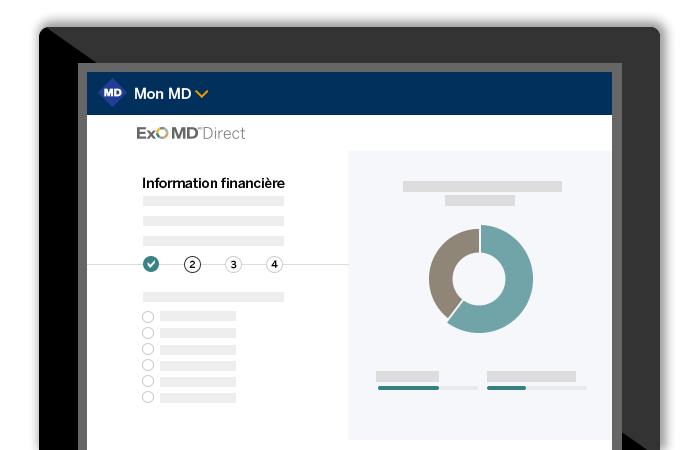Select the second radio button option

tap(148, 333)
